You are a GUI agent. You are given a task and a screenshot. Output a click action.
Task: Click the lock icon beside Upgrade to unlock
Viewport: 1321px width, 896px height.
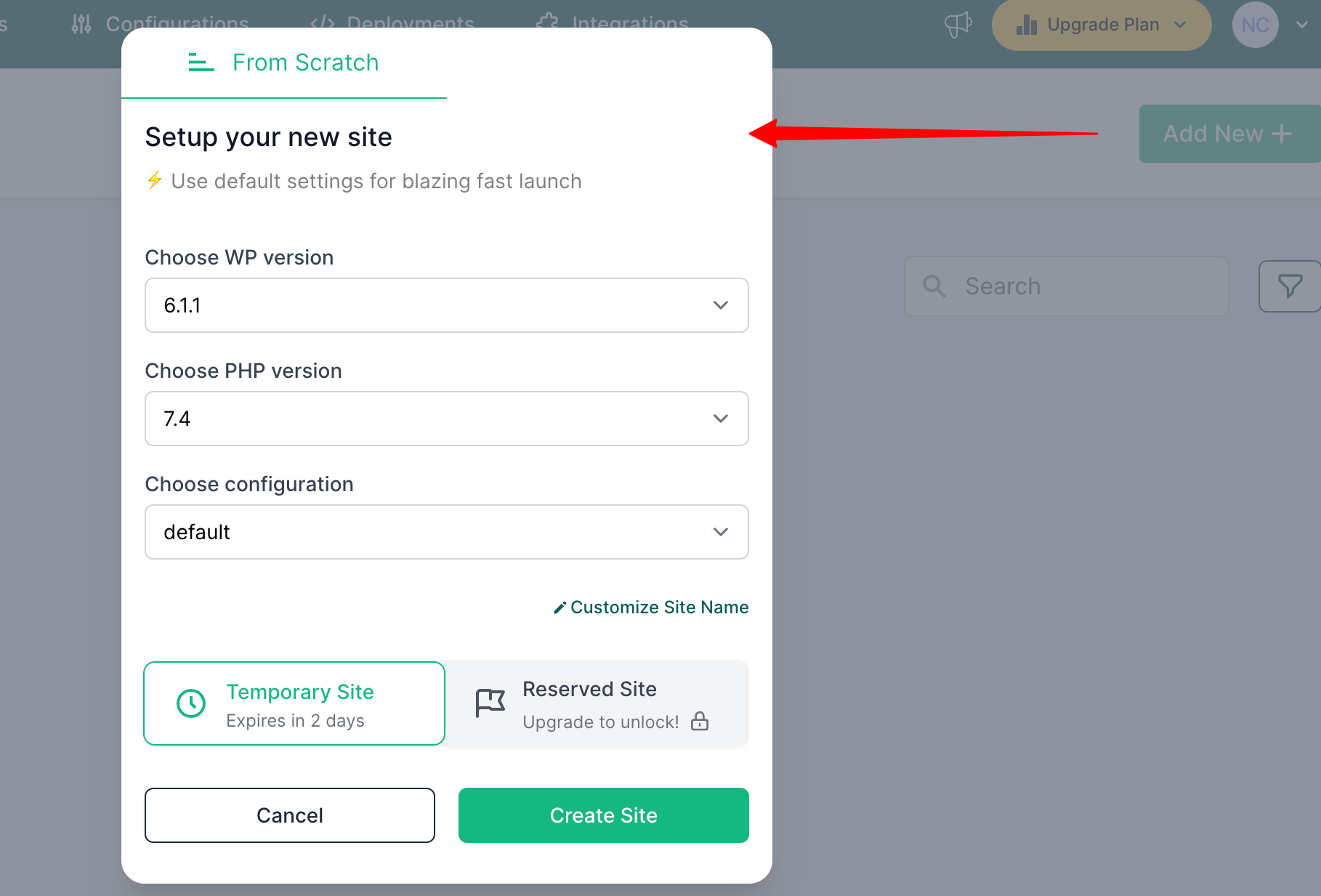pos(700,721)
